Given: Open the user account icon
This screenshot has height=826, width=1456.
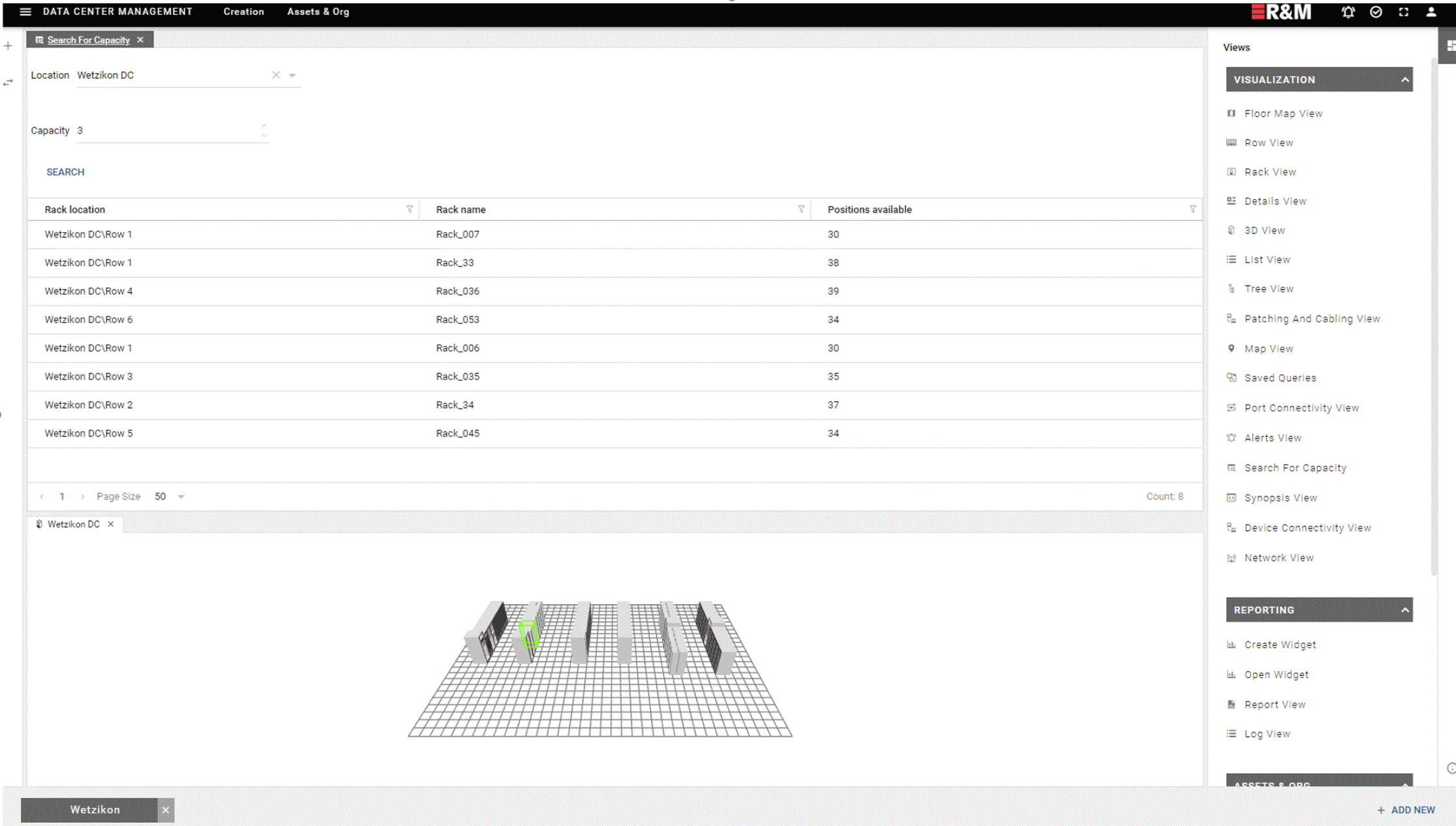Looking at the screenshot, I should [x=1431, y=12].
